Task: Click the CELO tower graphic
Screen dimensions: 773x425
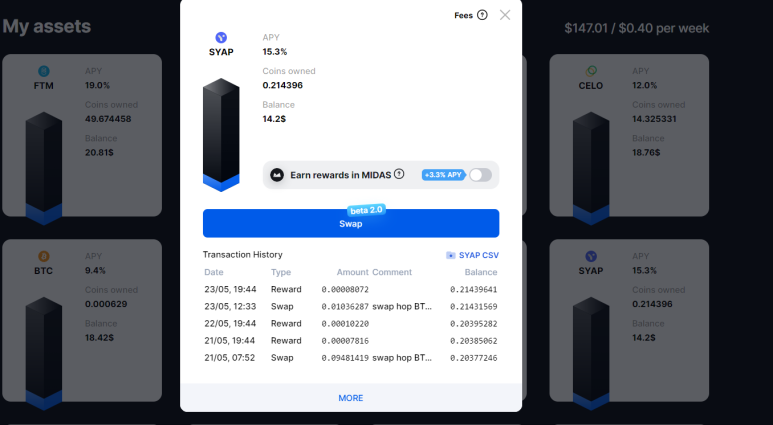Action: tap(591, 168)
